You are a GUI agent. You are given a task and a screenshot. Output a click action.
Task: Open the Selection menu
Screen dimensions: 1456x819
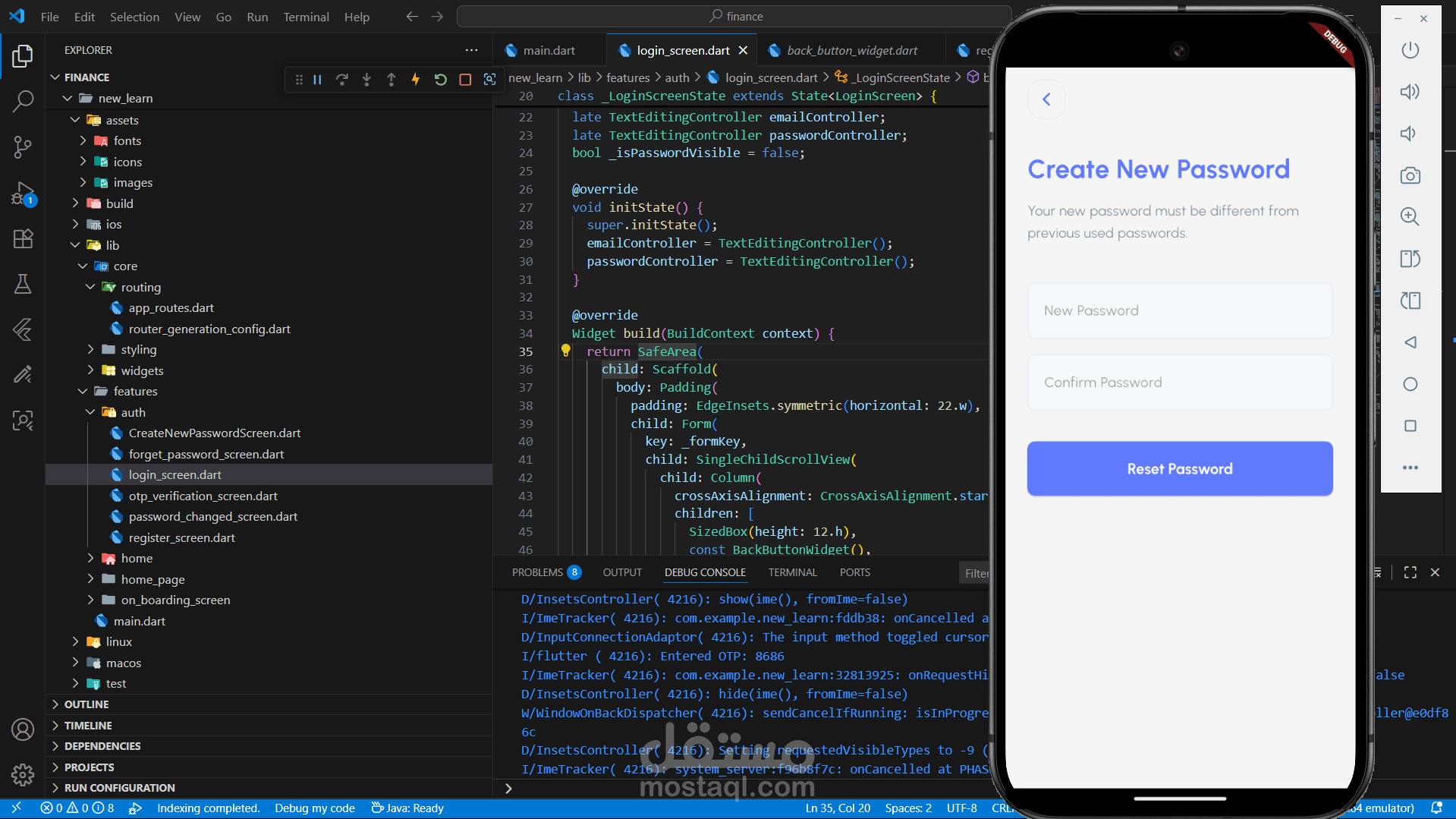(x=134, y=17)
